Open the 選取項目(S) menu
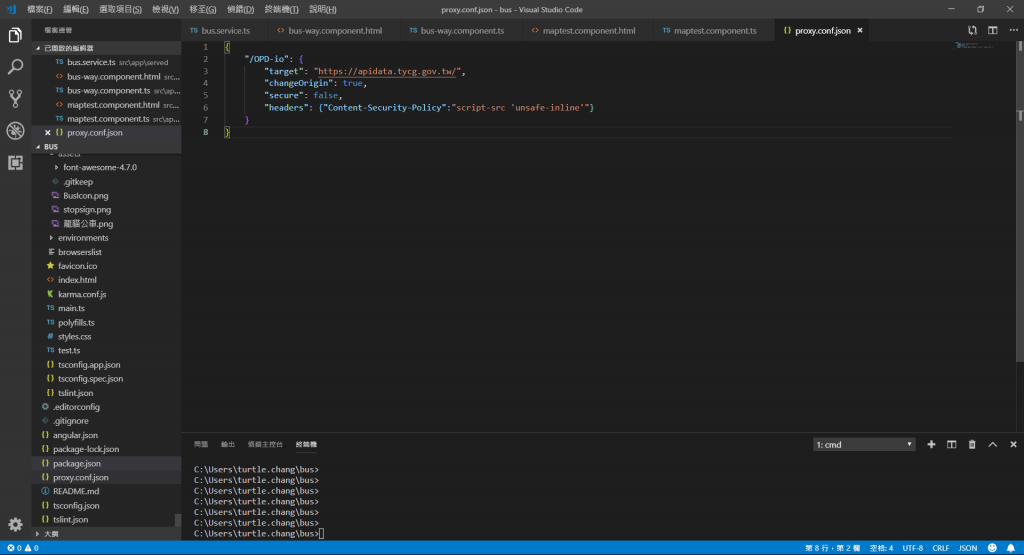1024x555 pixels. (120, 9)
